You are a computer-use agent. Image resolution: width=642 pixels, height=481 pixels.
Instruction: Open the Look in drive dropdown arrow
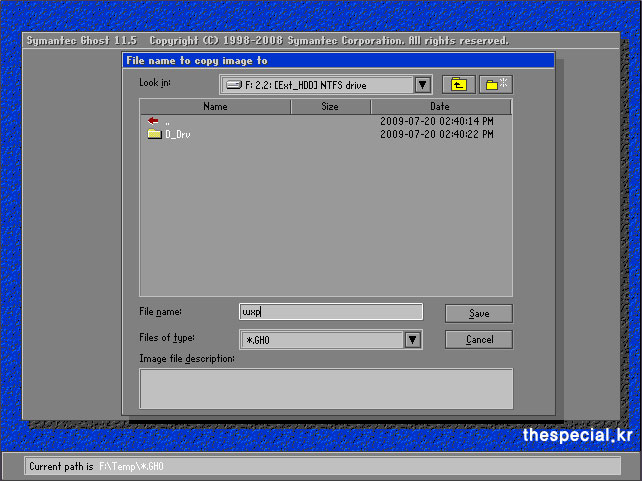tap(422, 85)
